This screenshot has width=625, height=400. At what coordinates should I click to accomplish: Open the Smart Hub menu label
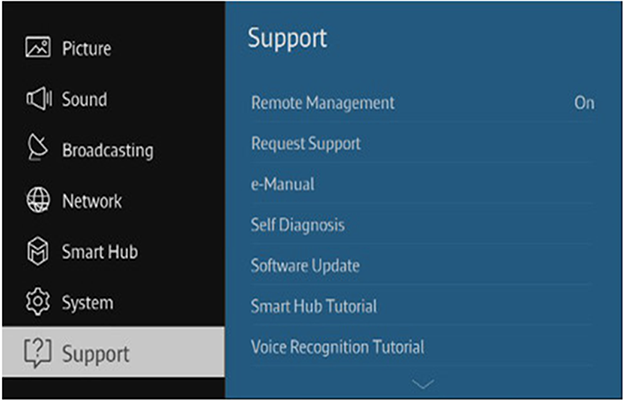[x=100, y=252]
